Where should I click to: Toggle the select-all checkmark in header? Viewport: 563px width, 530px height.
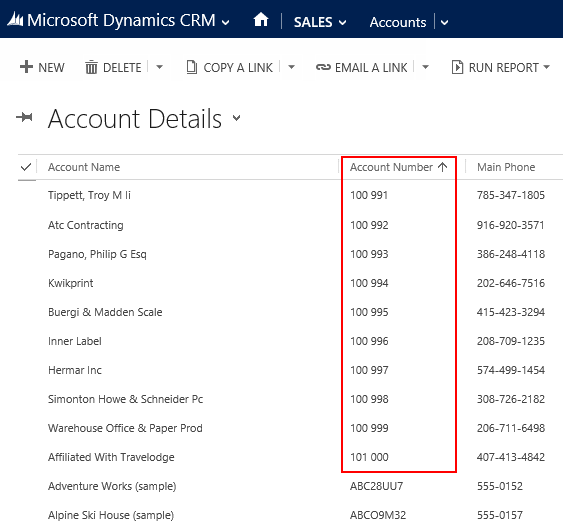click(26, 167)
